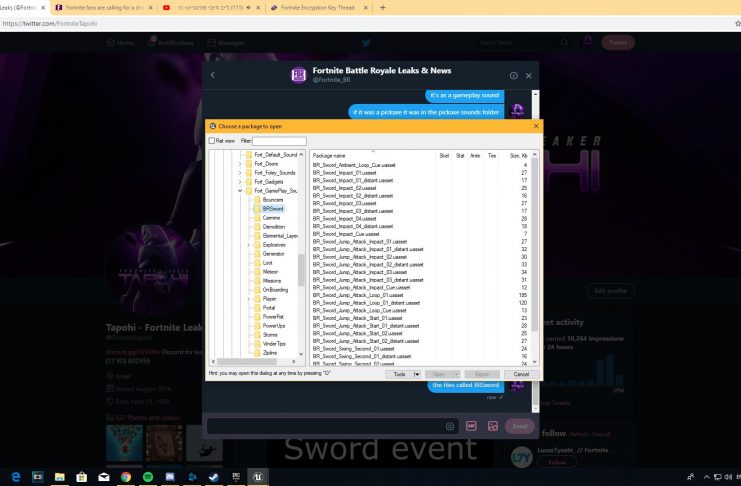Open Unreal Engine viewer taskbar icon
Image resolution: width=741 pixels, height=486 pixels.
coord(258,477)
